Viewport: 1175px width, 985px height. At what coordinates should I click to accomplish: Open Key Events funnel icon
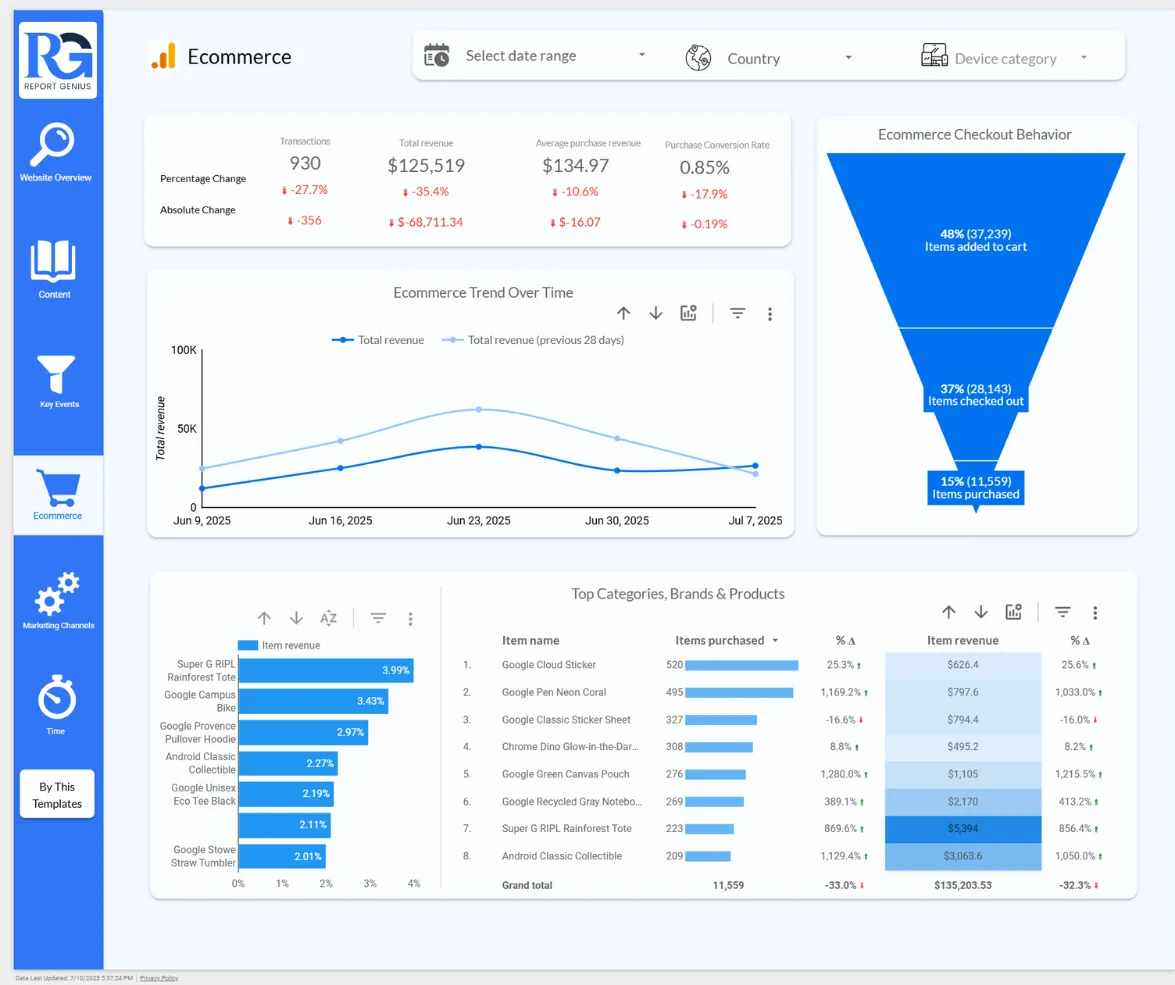[x=56, y=374]
